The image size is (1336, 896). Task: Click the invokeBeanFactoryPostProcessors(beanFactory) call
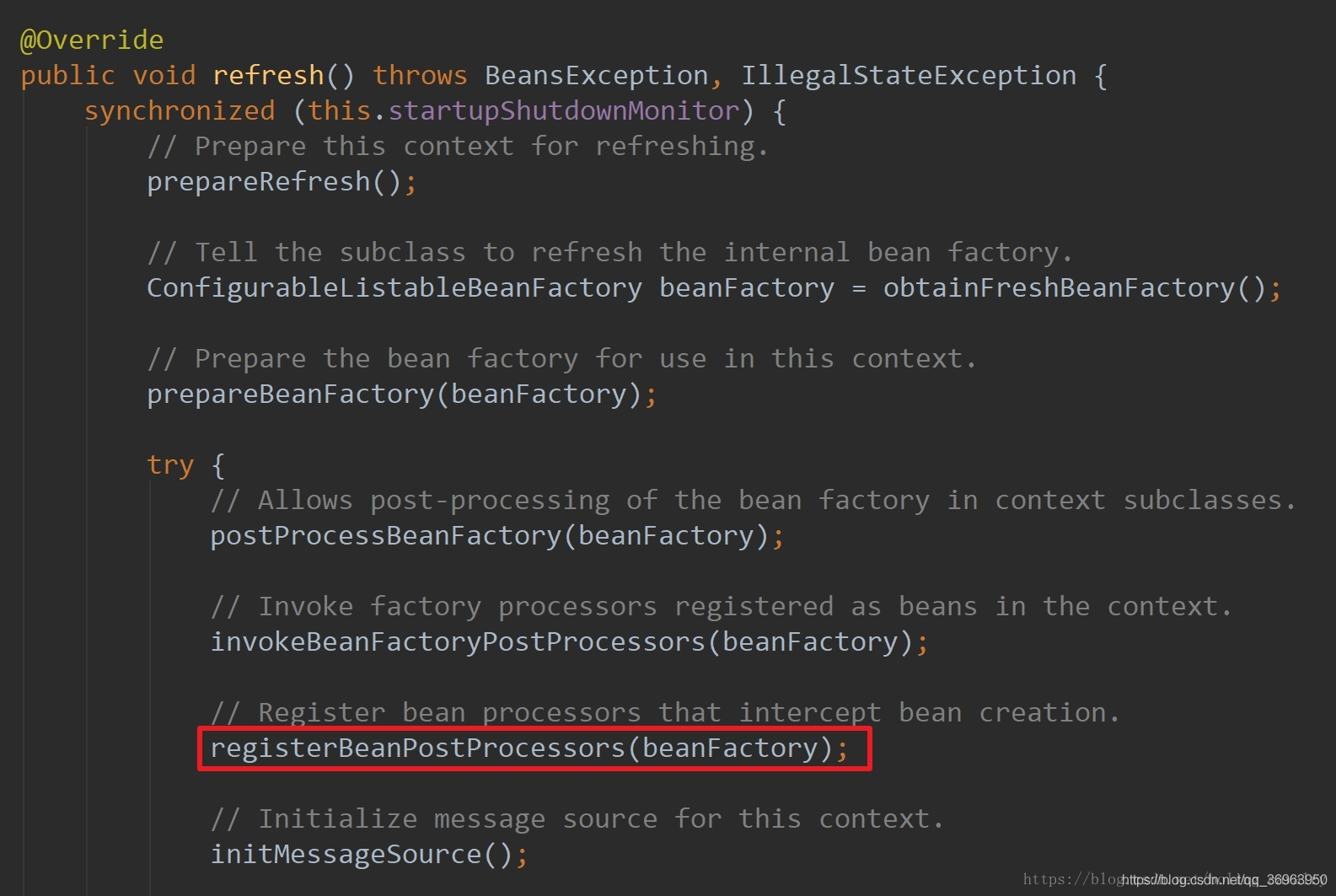(x=562, y=641)
